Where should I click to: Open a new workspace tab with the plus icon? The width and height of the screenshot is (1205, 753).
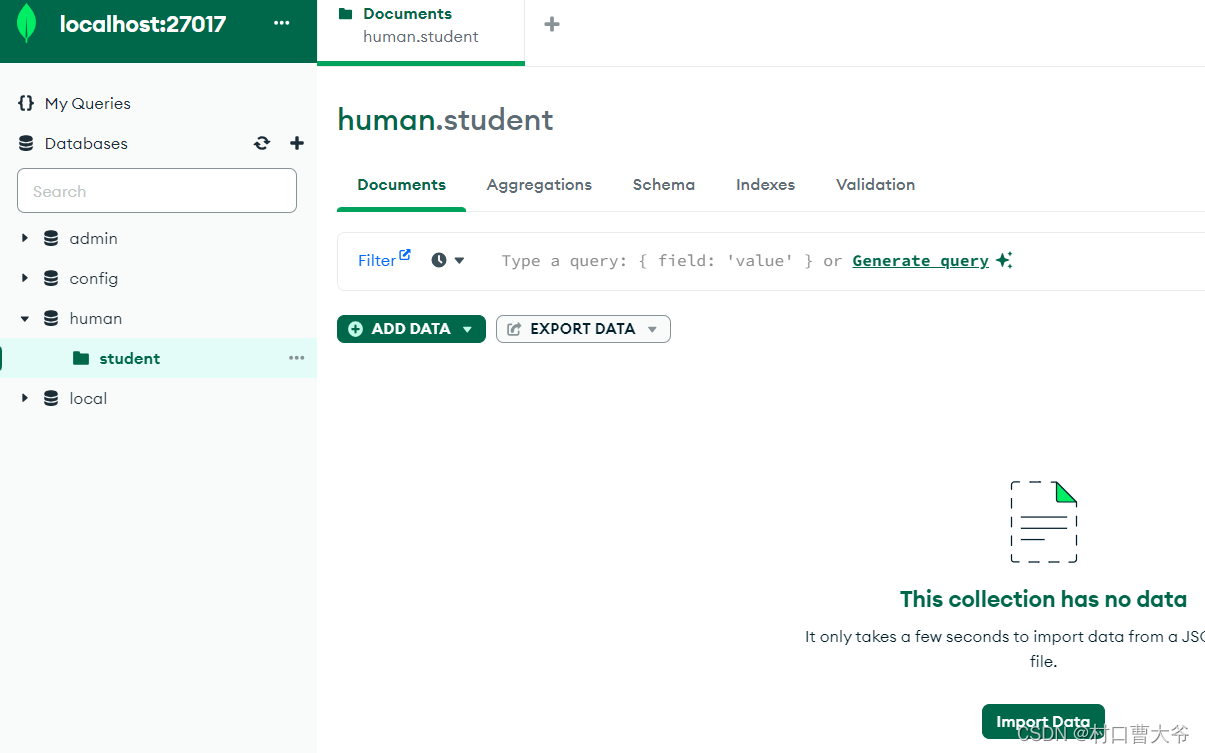point(551,24)
